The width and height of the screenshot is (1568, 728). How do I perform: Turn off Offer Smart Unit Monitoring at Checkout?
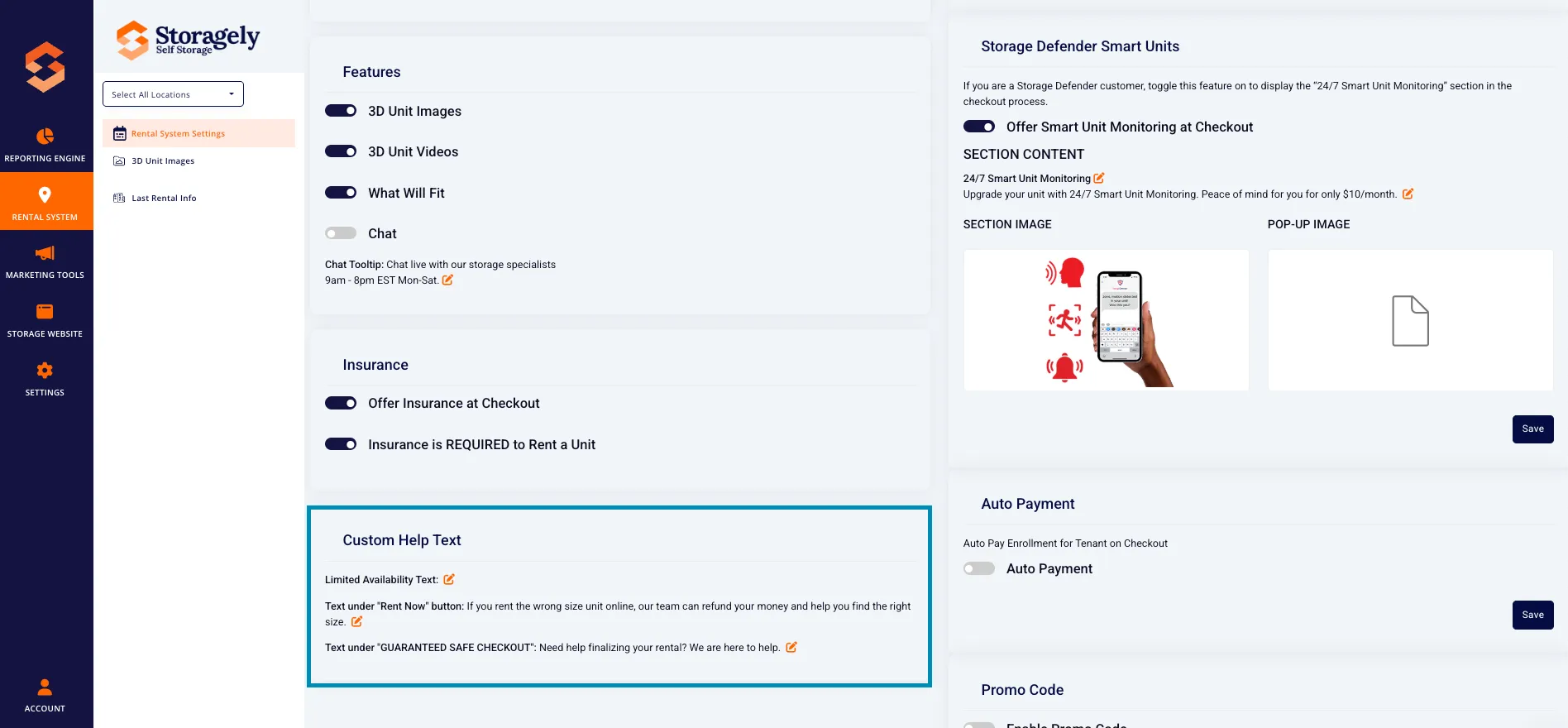tap(979, 127)
